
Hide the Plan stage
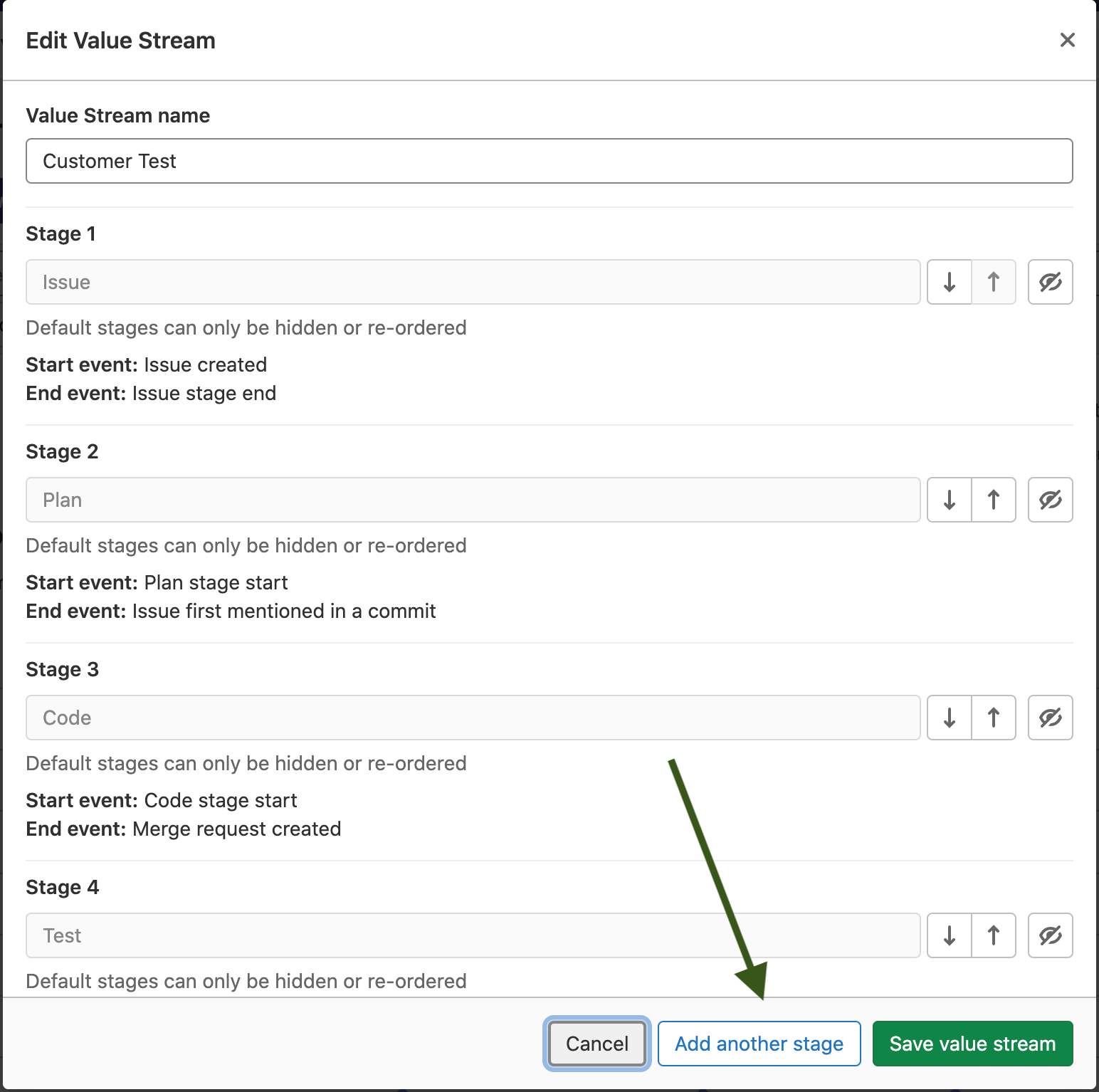1050,500
